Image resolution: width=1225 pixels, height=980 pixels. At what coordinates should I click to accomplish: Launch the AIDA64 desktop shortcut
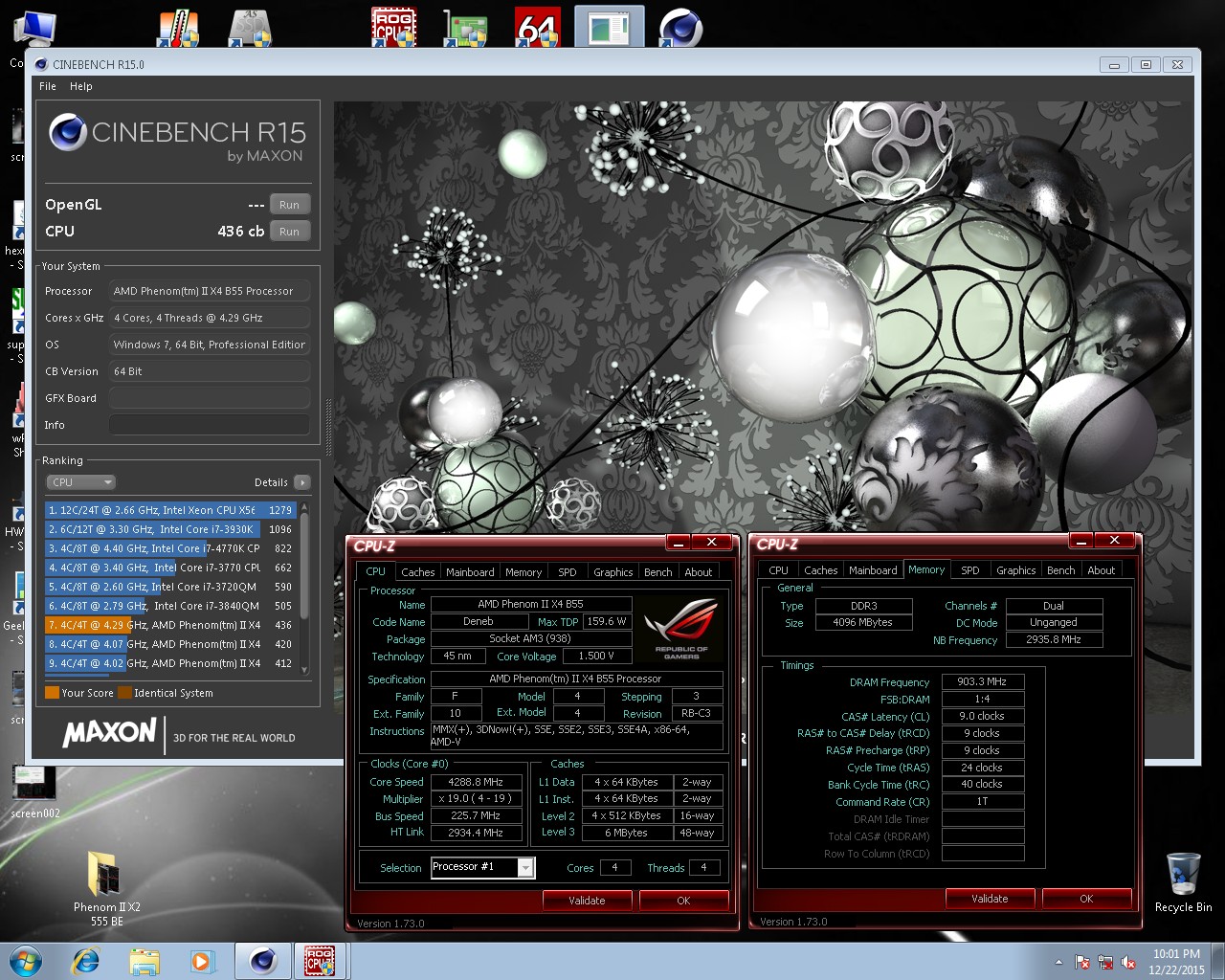537,27
